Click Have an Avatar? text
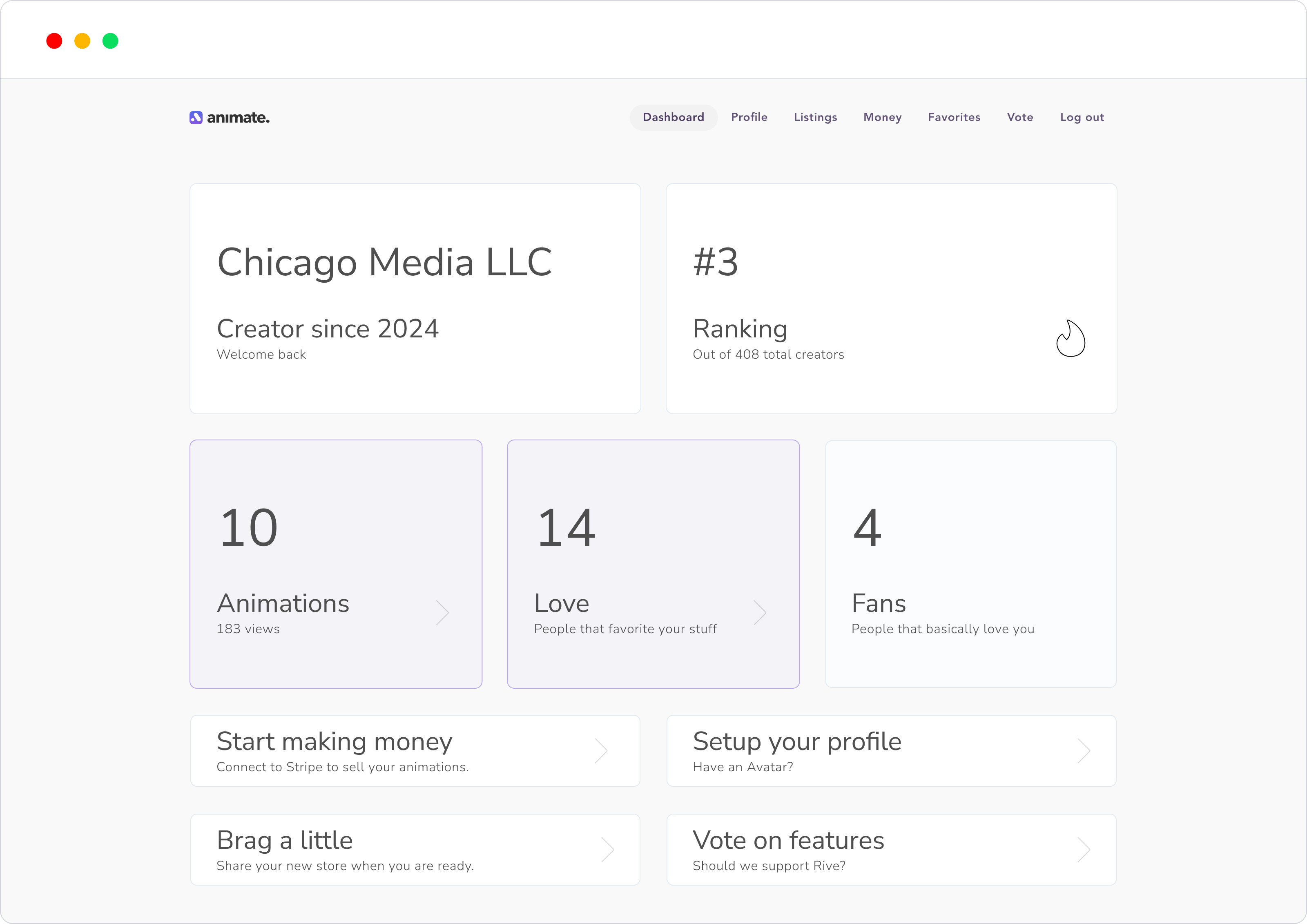The width and height of the screenshot is (1307, 924). [x=743, y=767]
